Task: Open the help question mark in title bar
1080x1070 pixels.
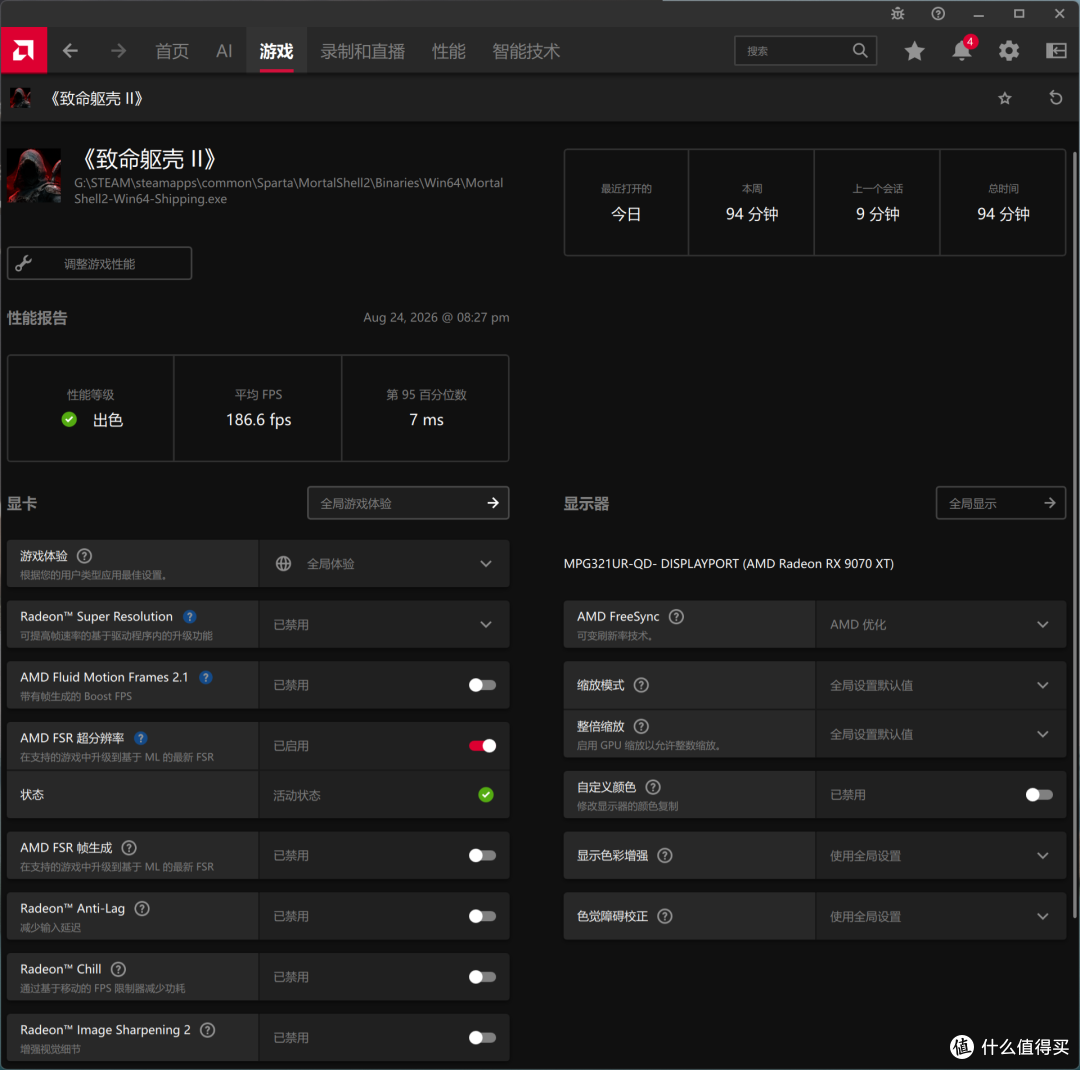Action: pos(937,13)
